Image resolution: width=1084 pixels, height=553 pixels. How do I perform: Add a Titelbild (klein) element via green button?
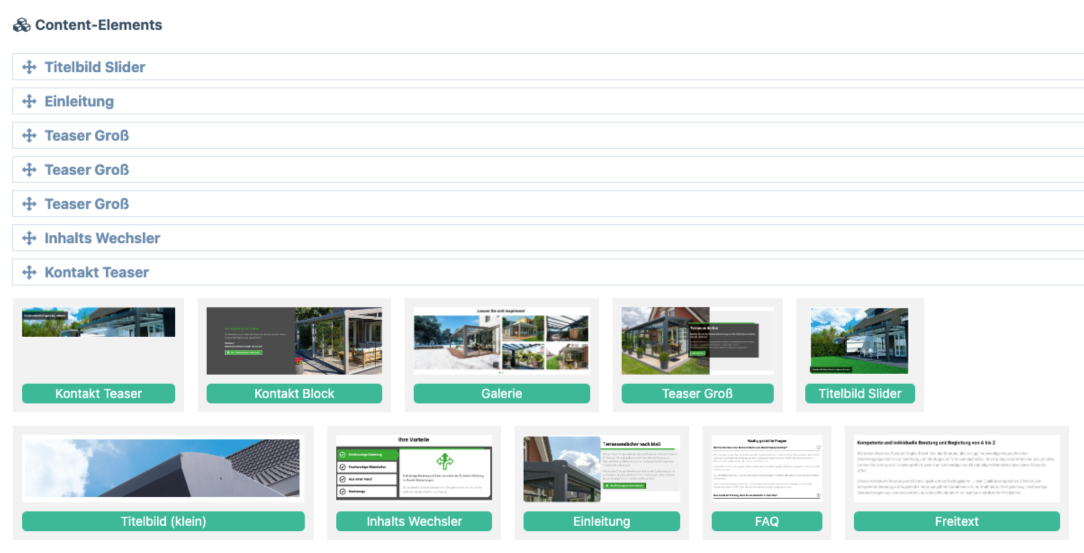[163, 521]
